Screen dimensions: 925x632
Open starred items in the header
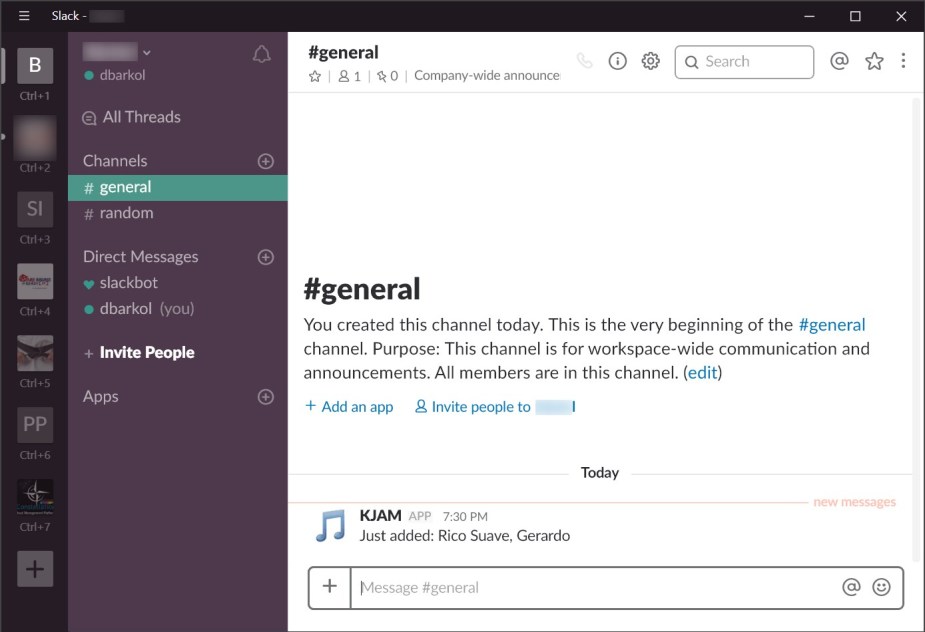(874, 61)
